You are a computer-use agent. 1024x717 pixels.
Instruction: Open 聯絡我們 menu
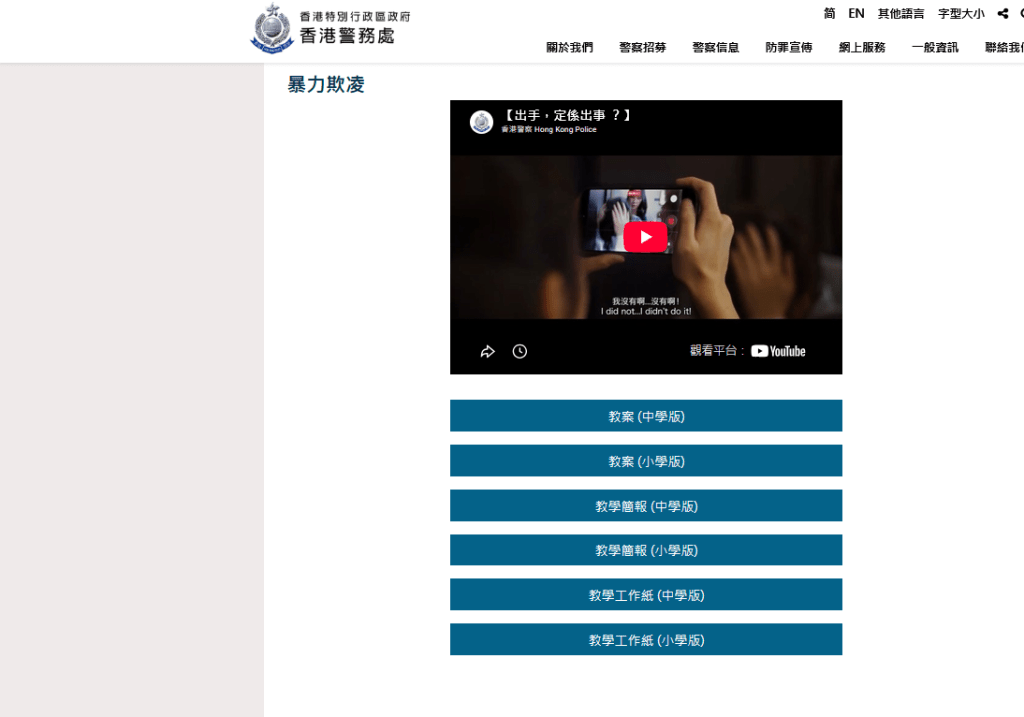[x=1004, y=47]
